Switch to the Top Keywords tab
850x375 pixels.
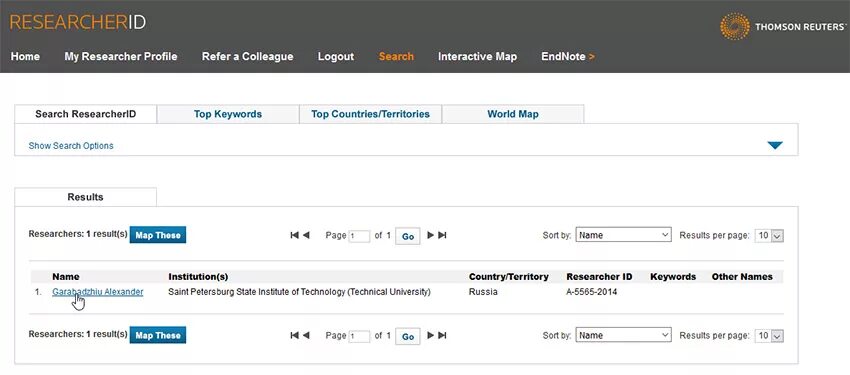[228, 114]
